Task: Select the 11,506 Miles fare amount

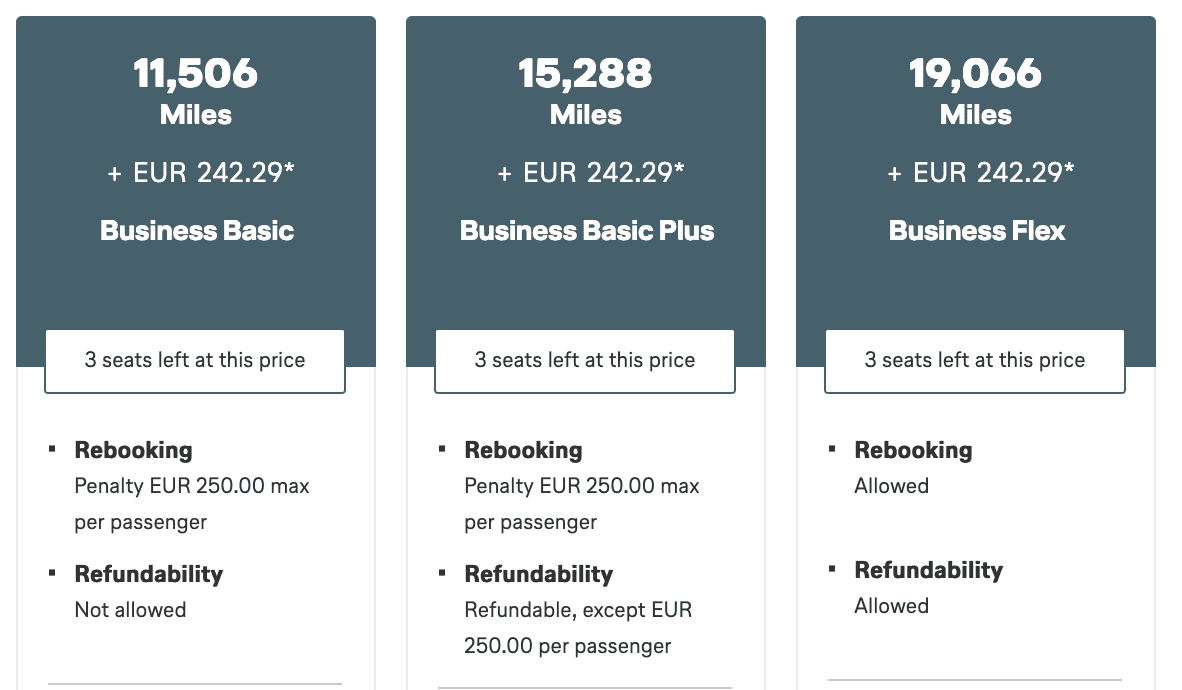Action: point(196,74)
